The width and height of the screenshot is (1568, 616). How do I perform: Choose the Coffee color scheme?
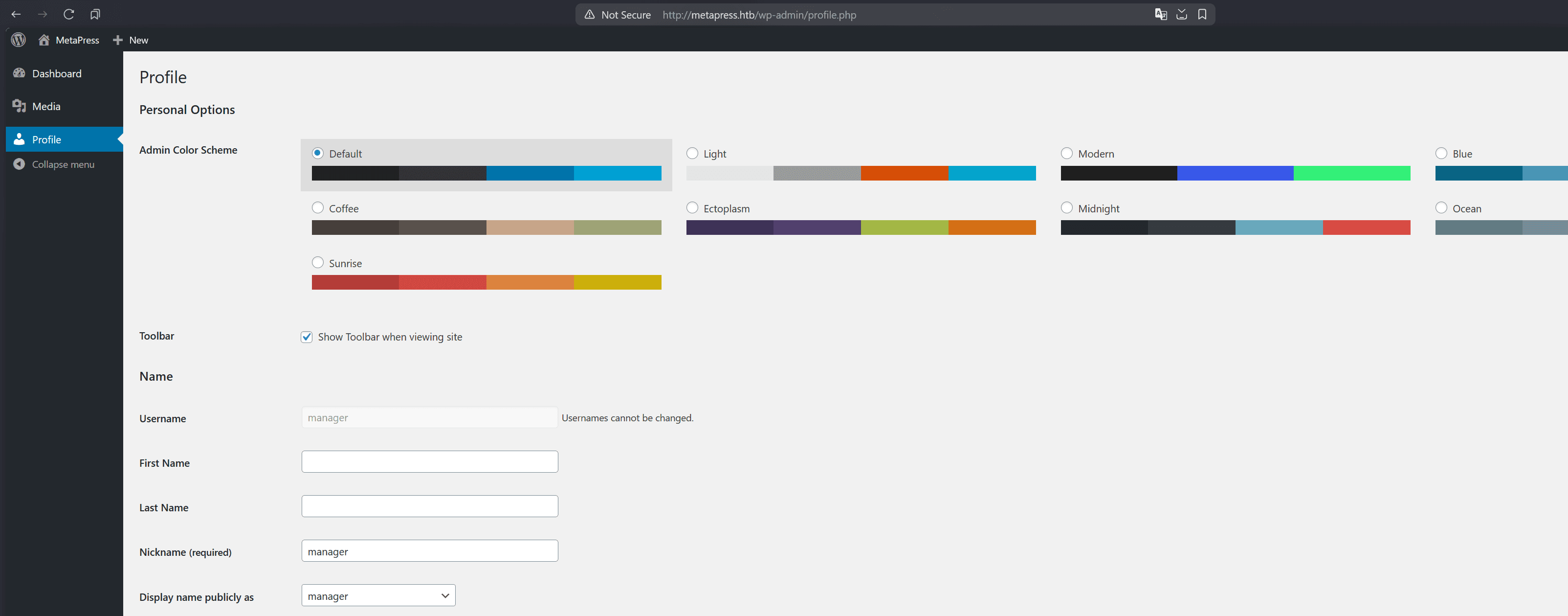[x=318, y=207]
